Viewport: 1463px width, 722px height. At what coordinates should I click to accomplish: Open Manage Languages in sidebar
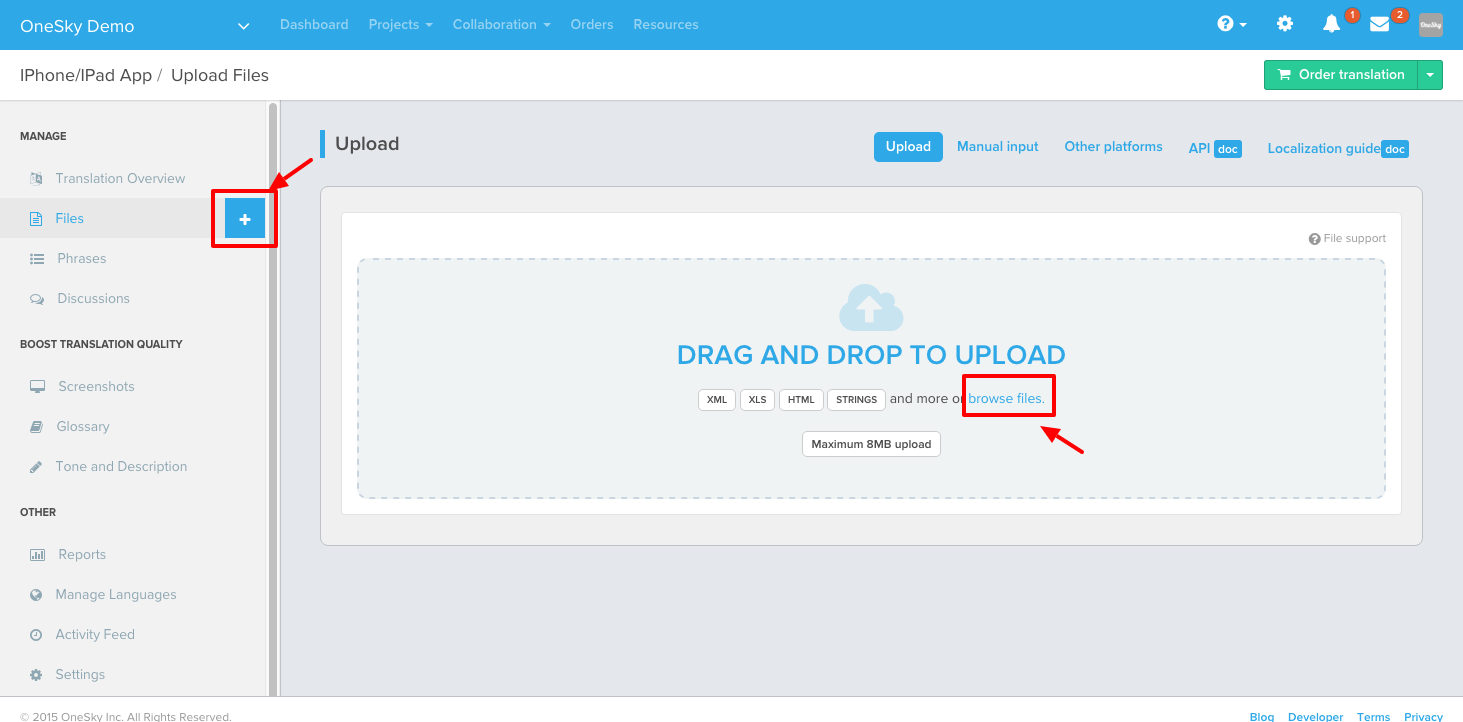click(116, 594)
